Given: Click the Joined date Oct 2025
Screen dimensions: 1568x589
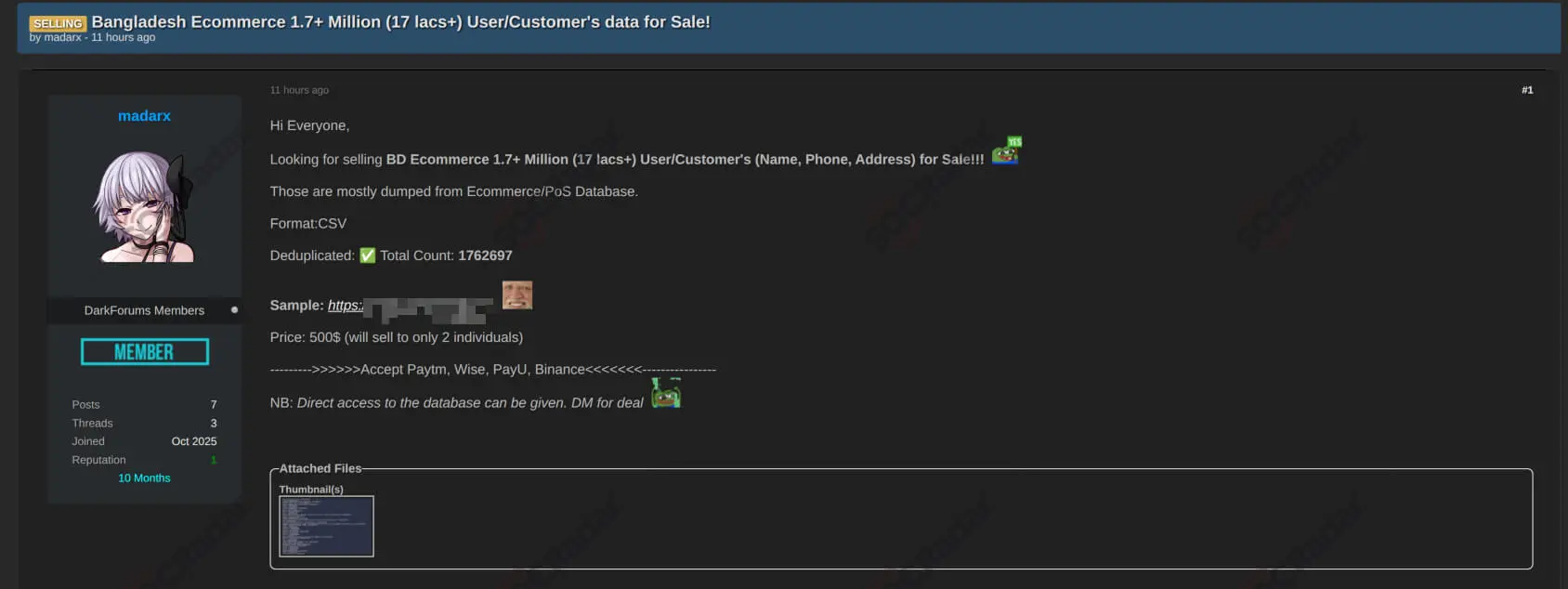Looking at the screenshot, I should coord(194,442).
